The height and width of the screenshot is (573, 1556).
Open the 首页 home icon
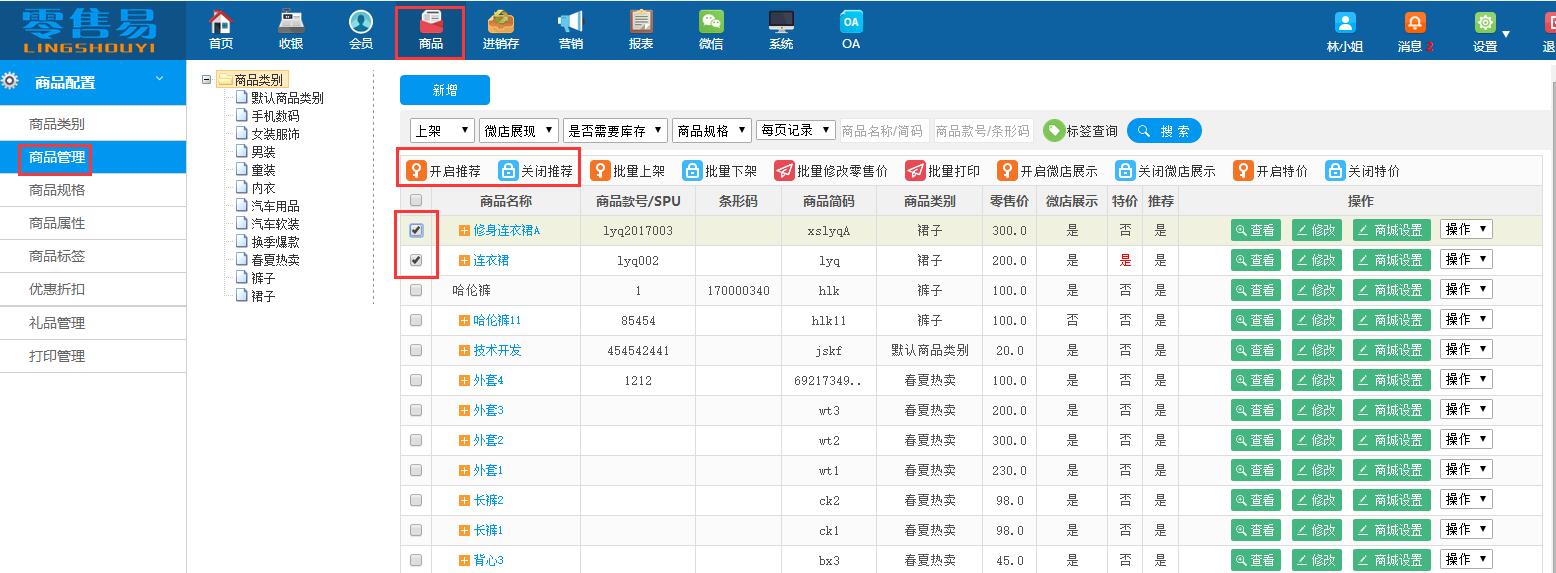pyautogui.click(x=221, y=24)
